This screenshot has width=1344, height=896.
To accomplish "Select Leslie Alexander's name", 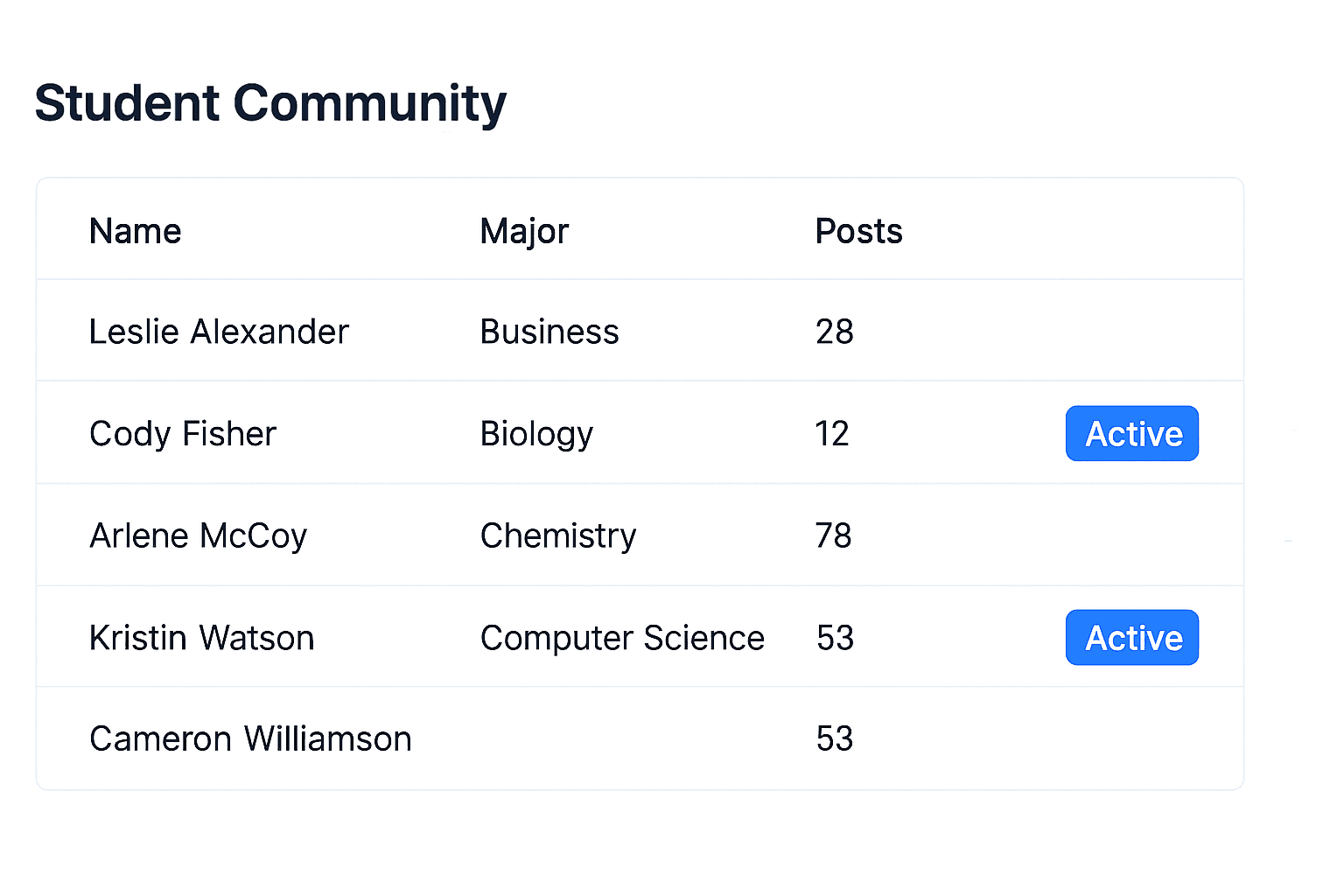I will point(219,332).
